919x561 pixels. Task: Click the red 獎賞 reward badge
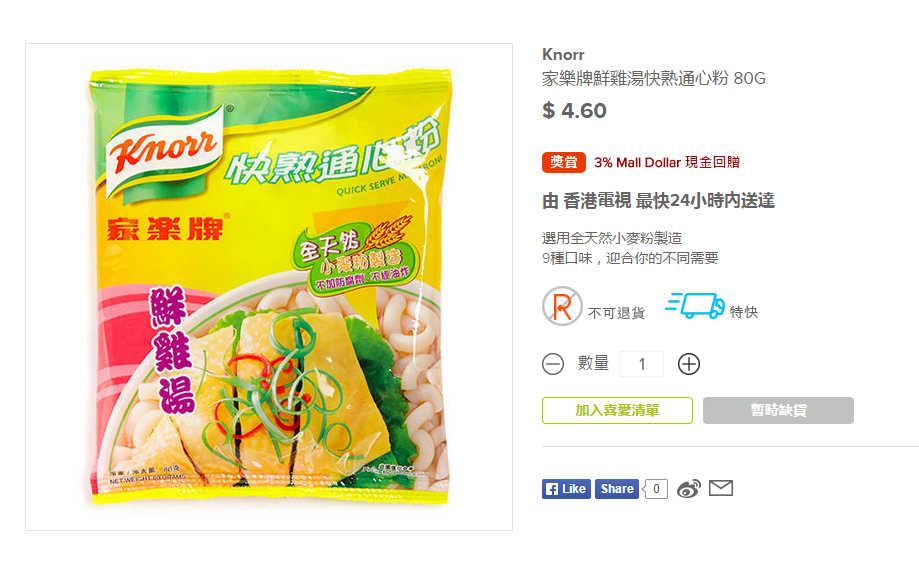click(564, 162)
